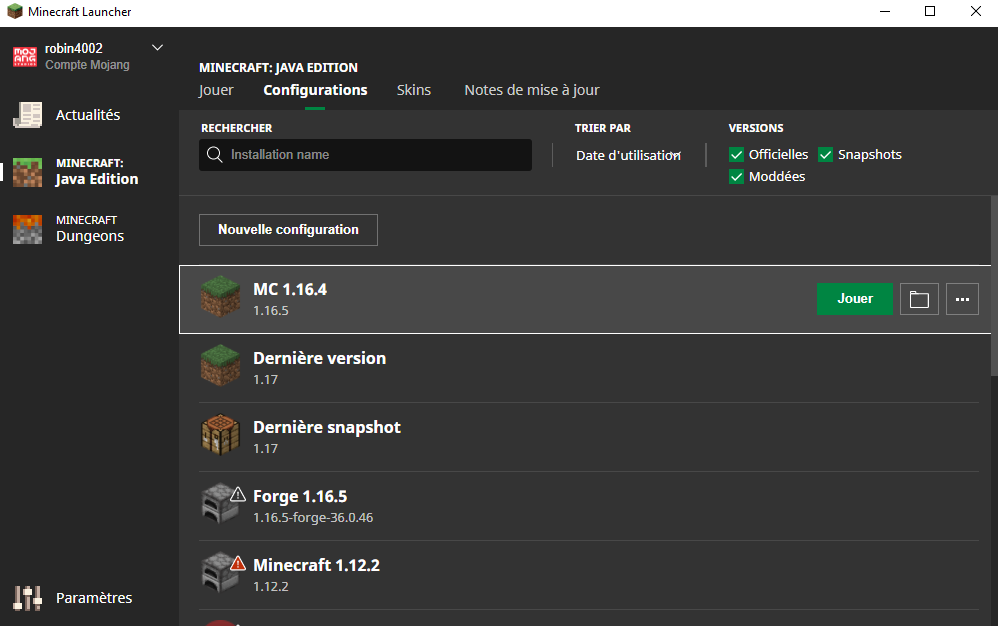Go to Actualités in the sidebar
The image size is (998, 626).
(x=88, y=115)
